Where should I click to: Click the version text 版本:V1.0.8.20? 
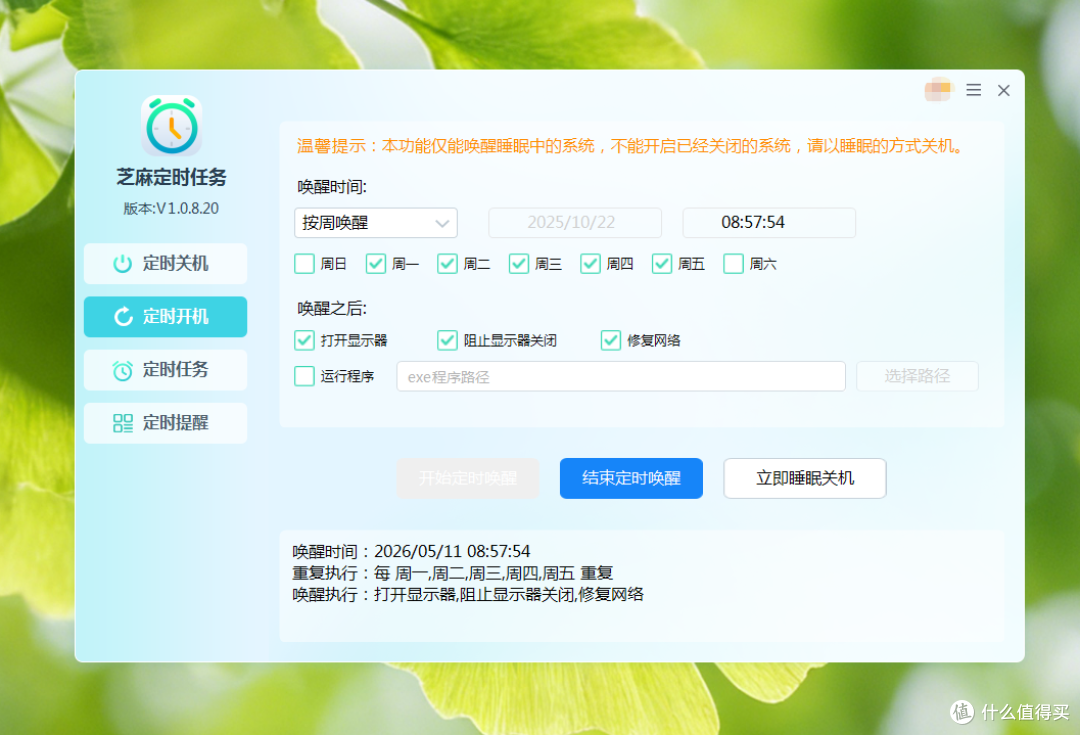pos(171,209)
